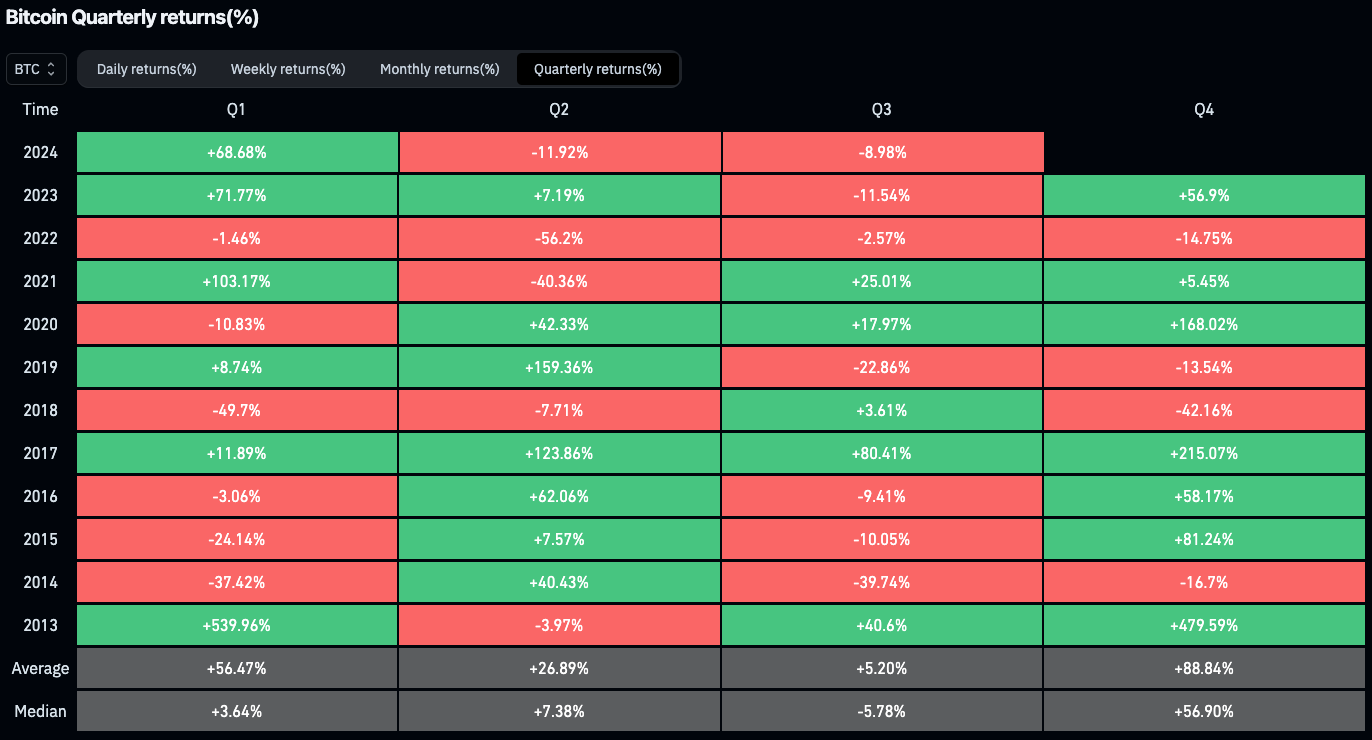Select the Quarterly returns(%) tab
The width and height of the screenshot is (1372, 740).
click(x=597, y=69)
